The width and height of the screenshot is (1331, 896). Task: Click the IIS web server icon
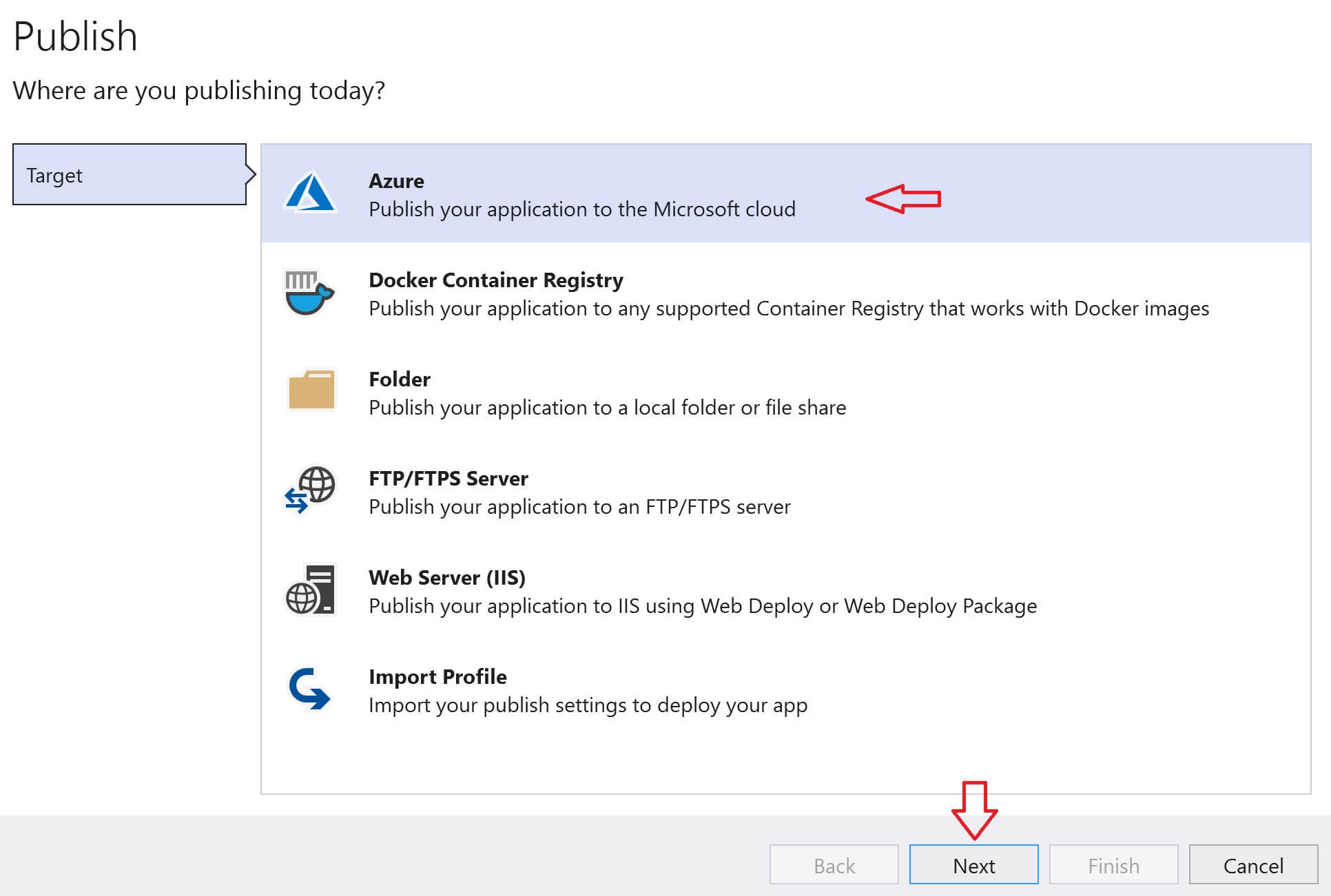(x=310, y=590)
